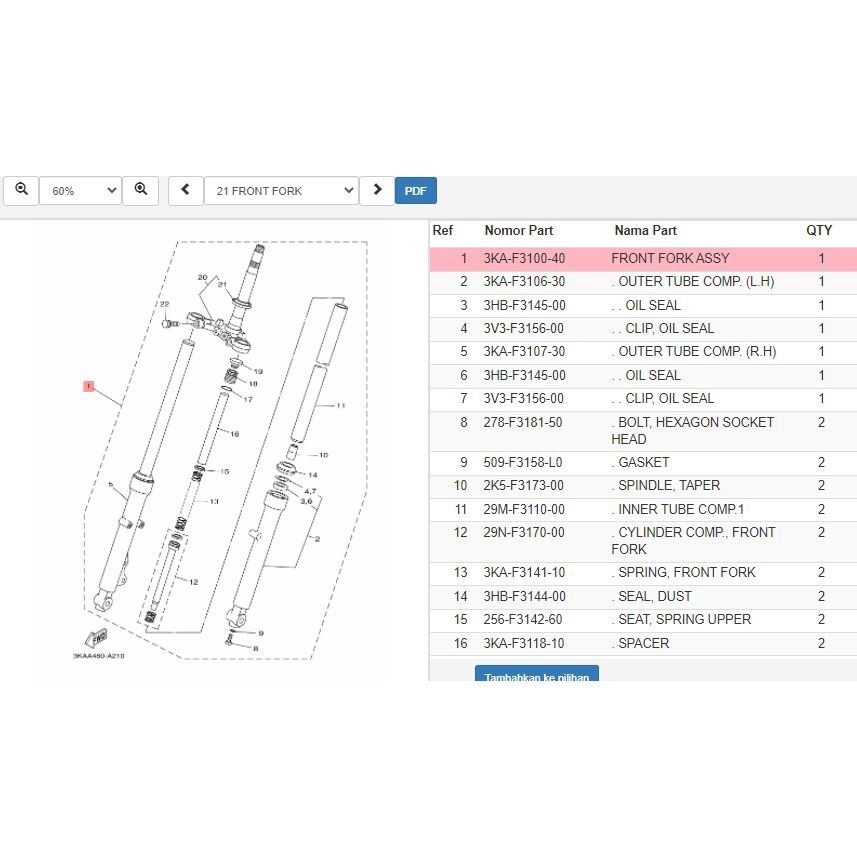Select the GASKET part row
The height and width of the screenshot is (857, 857).
coord(644,463)
